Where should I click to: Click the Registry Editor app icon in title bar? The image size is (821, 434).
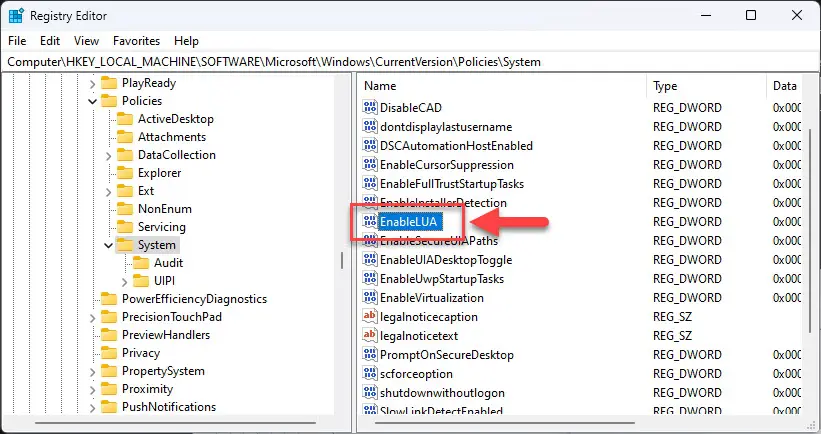click(16, 16)
